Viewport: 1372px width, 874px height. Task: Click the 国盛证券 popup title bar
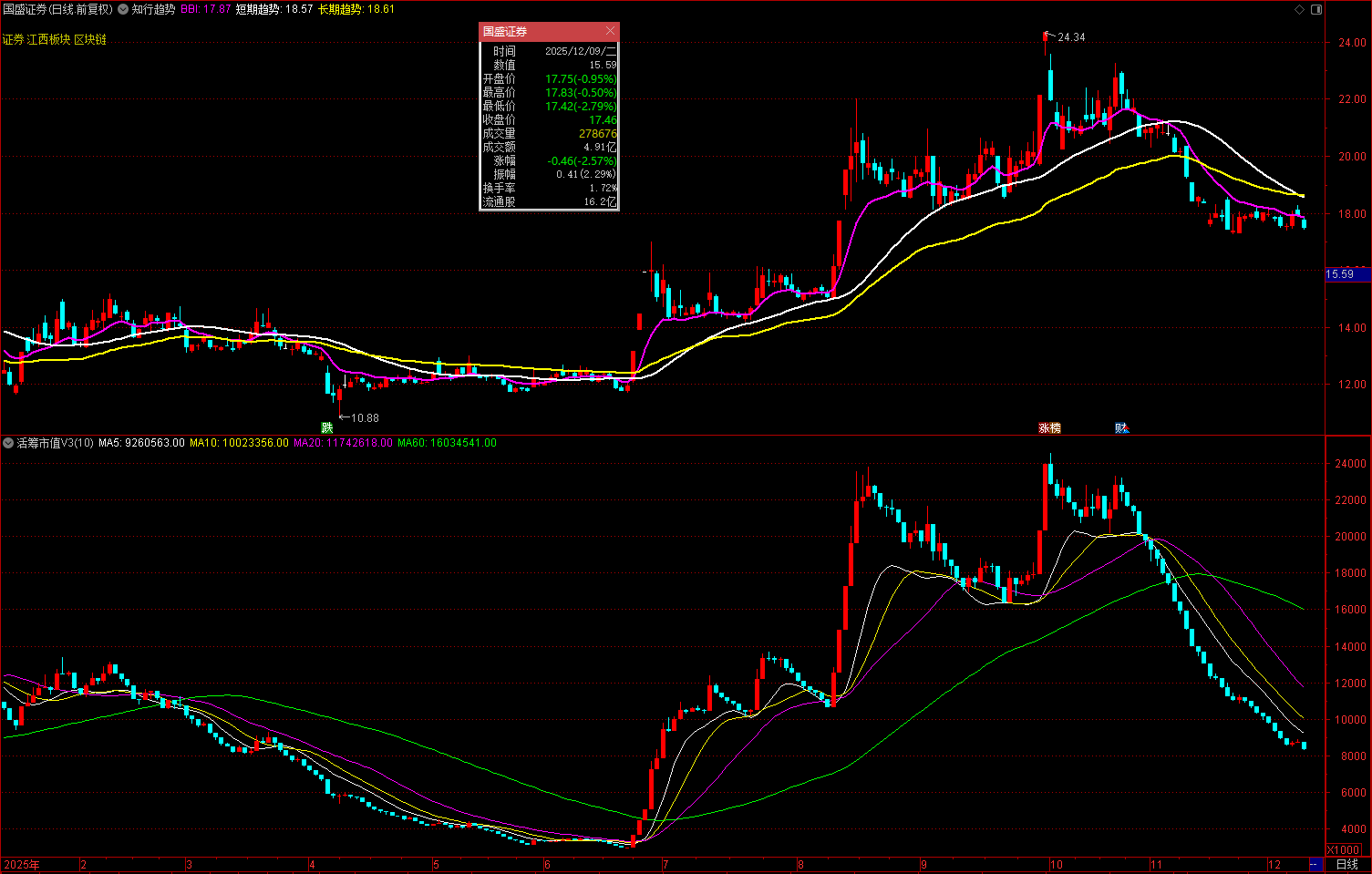[540, 31]
